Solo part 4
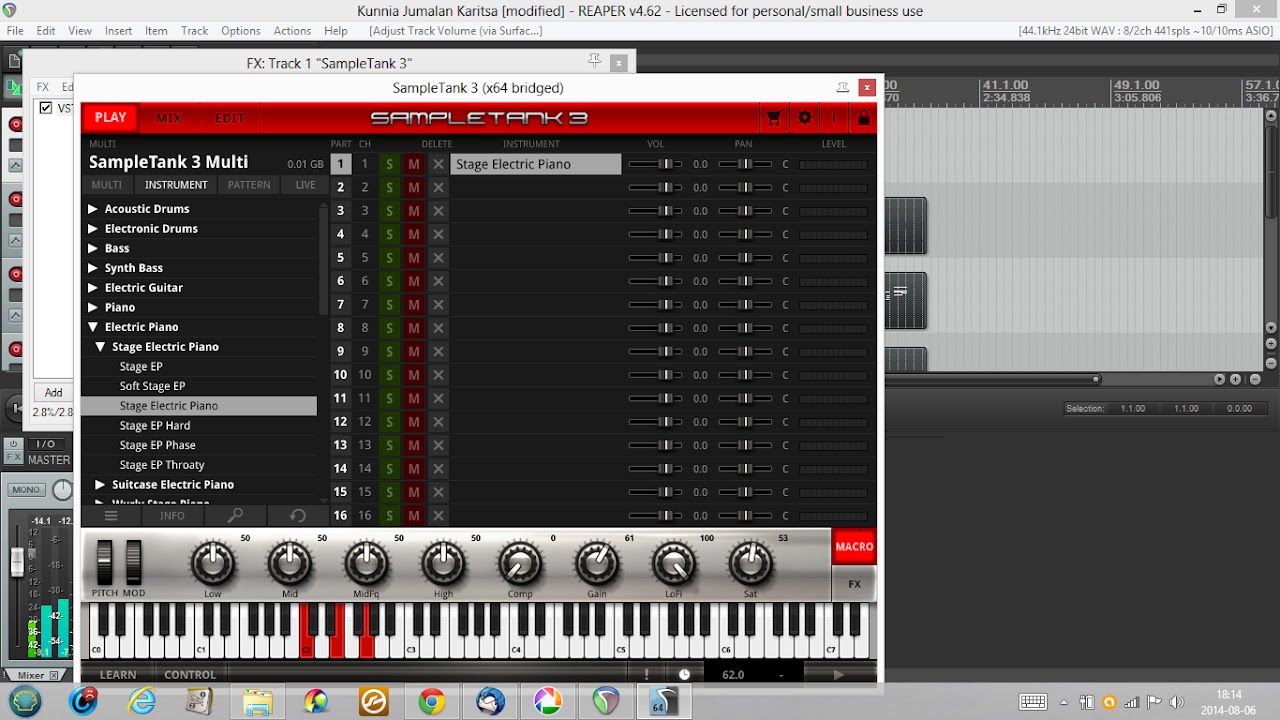The height and width of the screenshot is (720, 1280). (x=390, y=234)
